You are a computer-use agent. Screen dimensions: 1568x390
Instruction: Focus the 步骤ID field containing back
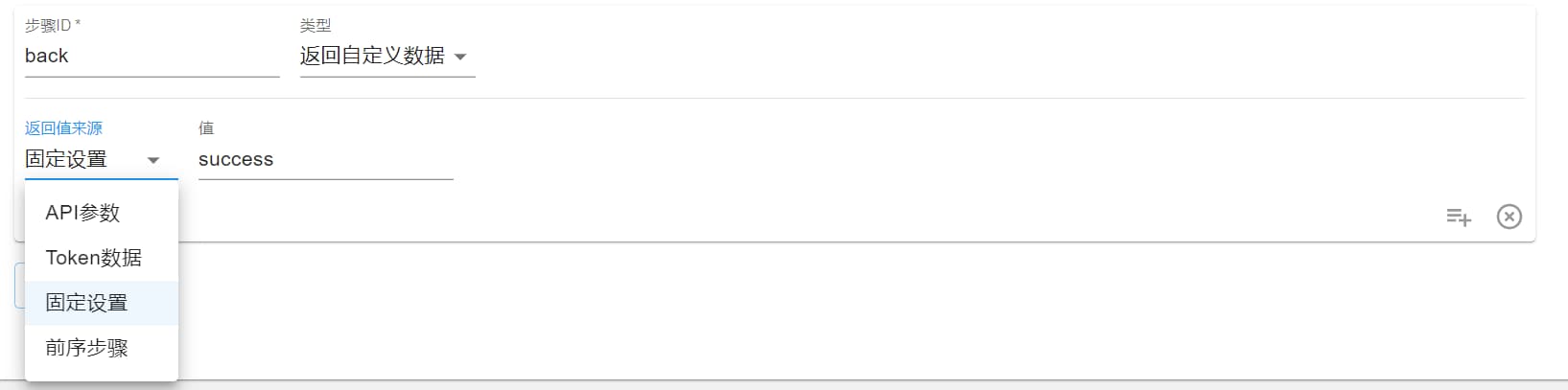coord(152,56)
